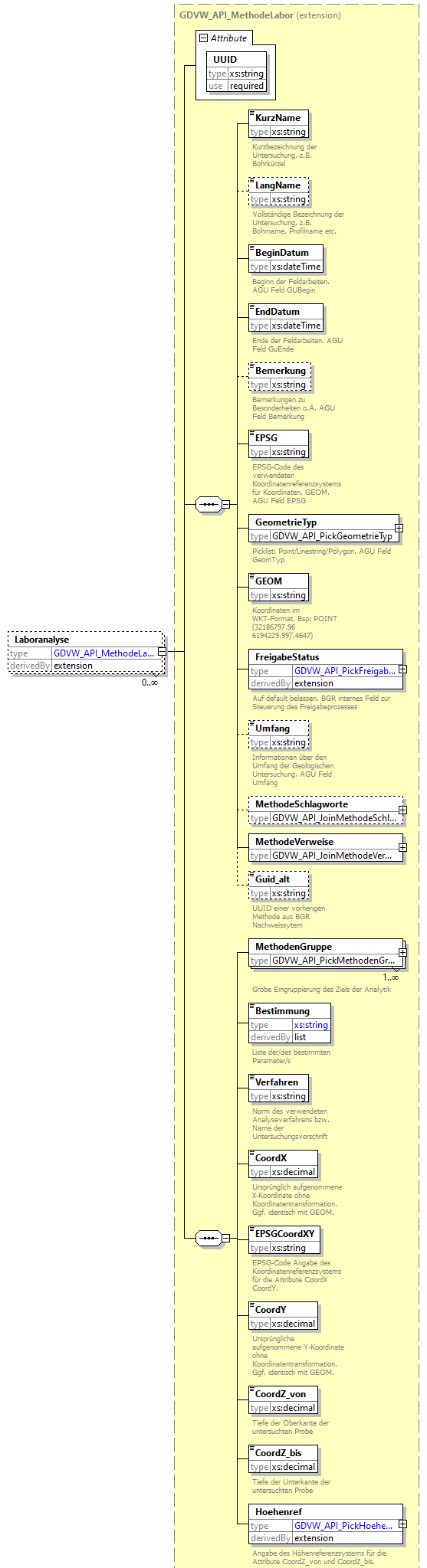The width and height of the screenshot is (427, 1568).
Task: Select the CoordZ_bis element
Action: point(283,1459)
